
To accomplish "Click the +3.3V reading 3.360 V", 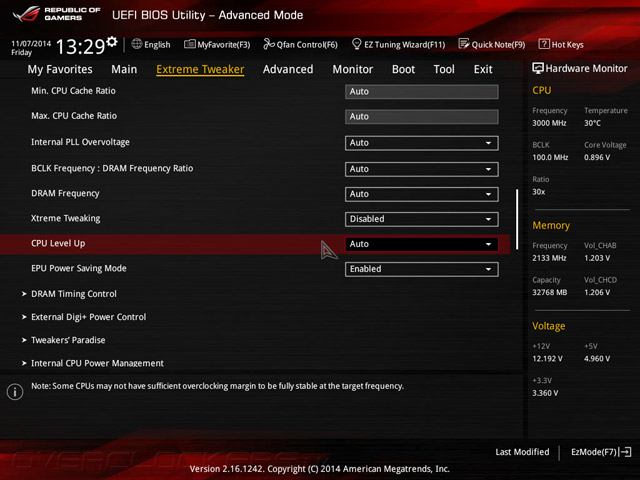I will 545,393.
